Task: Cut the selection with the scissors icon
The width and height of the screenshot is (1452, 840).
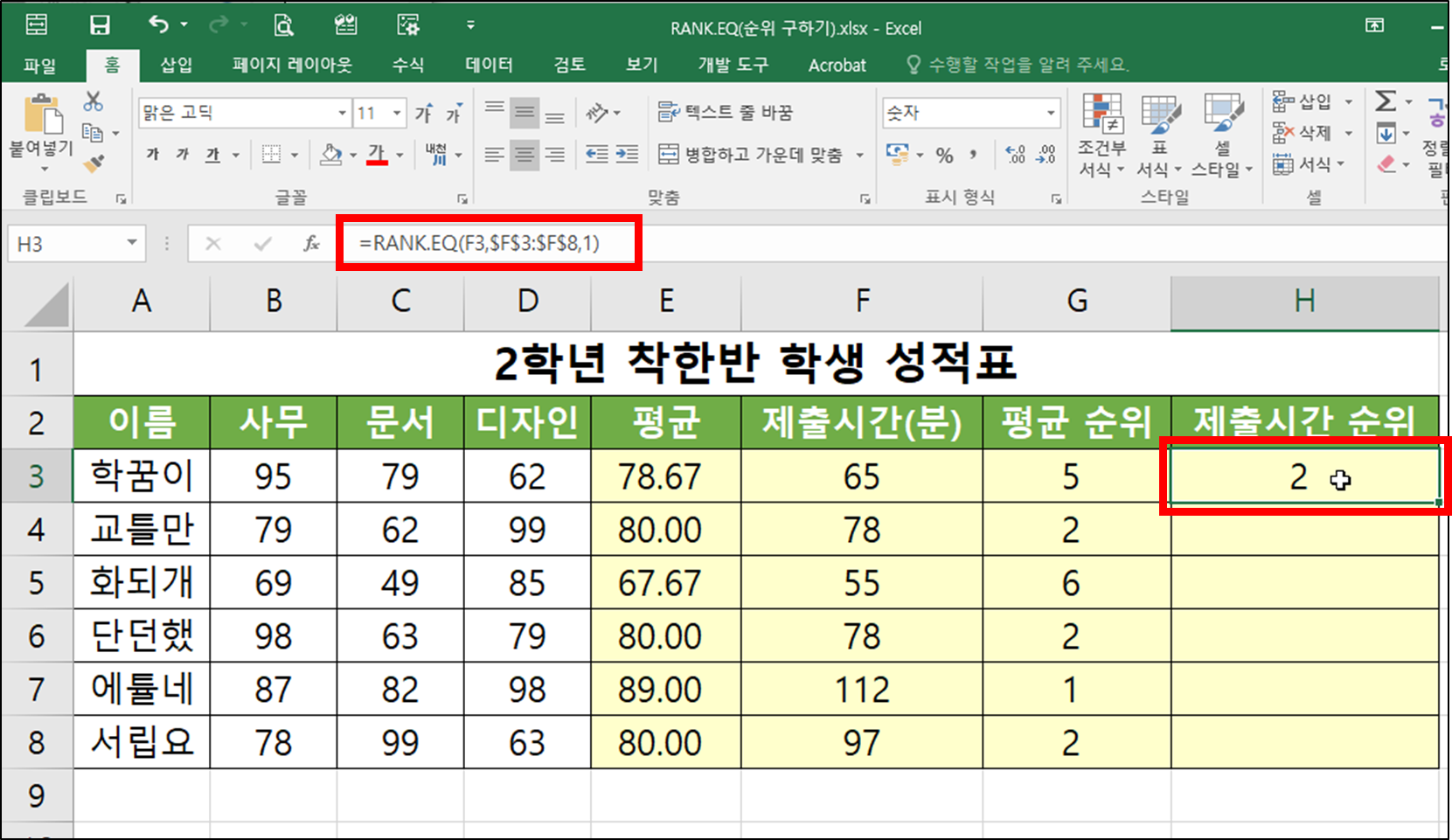Action: (x=94, y=101)
